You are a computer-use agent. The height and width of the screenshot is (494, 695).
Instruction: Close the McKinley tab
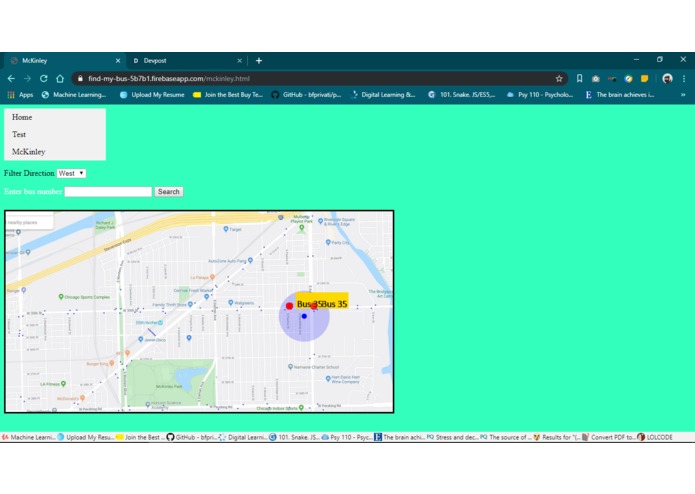[118, 61]
